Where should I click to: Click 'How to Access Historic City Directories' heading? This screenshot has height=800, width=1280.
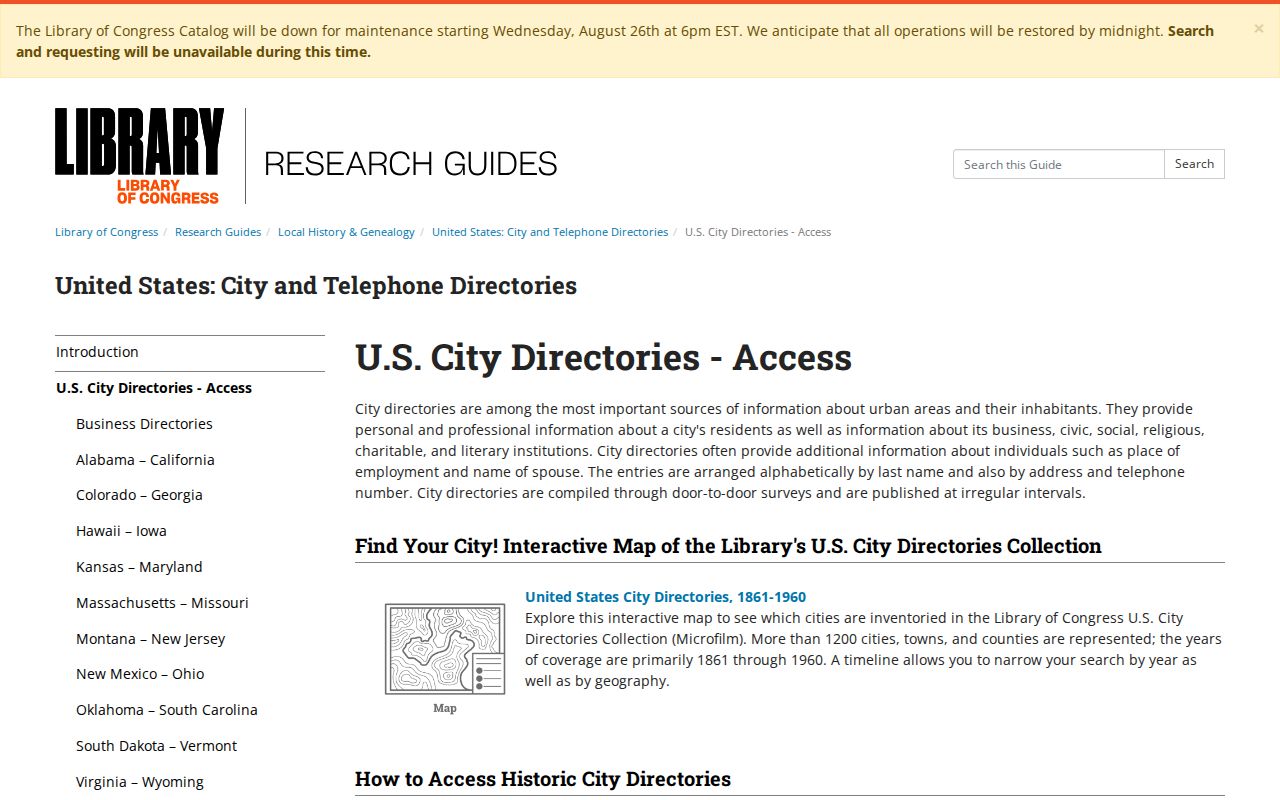pos(543,779)
